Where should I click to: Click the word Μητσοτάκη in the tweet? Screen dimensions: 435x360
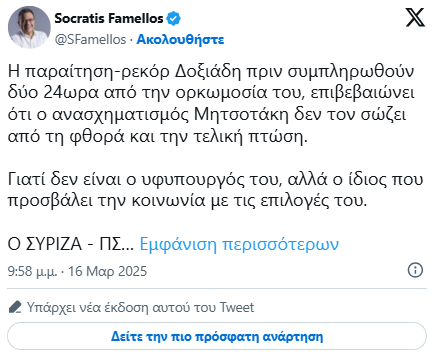(x=241, y=115)
